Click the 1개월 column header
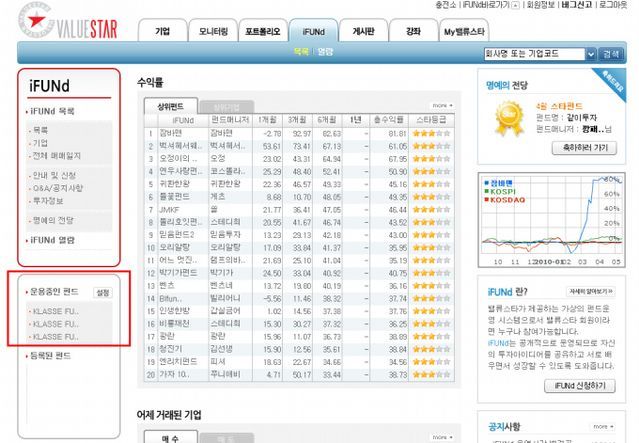 (267, 120)
